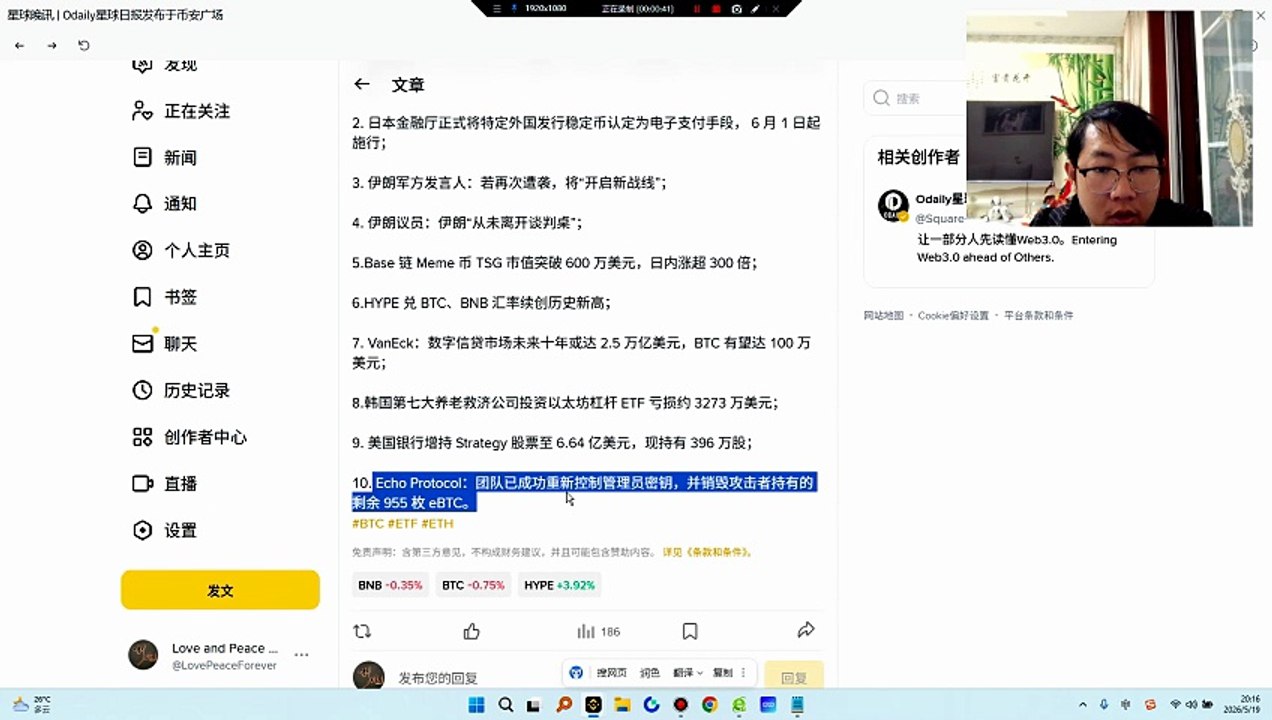Go back with the browser back arrow
Screen dimensions: 1272x720
pyautogui.click(x=19, y=45)
